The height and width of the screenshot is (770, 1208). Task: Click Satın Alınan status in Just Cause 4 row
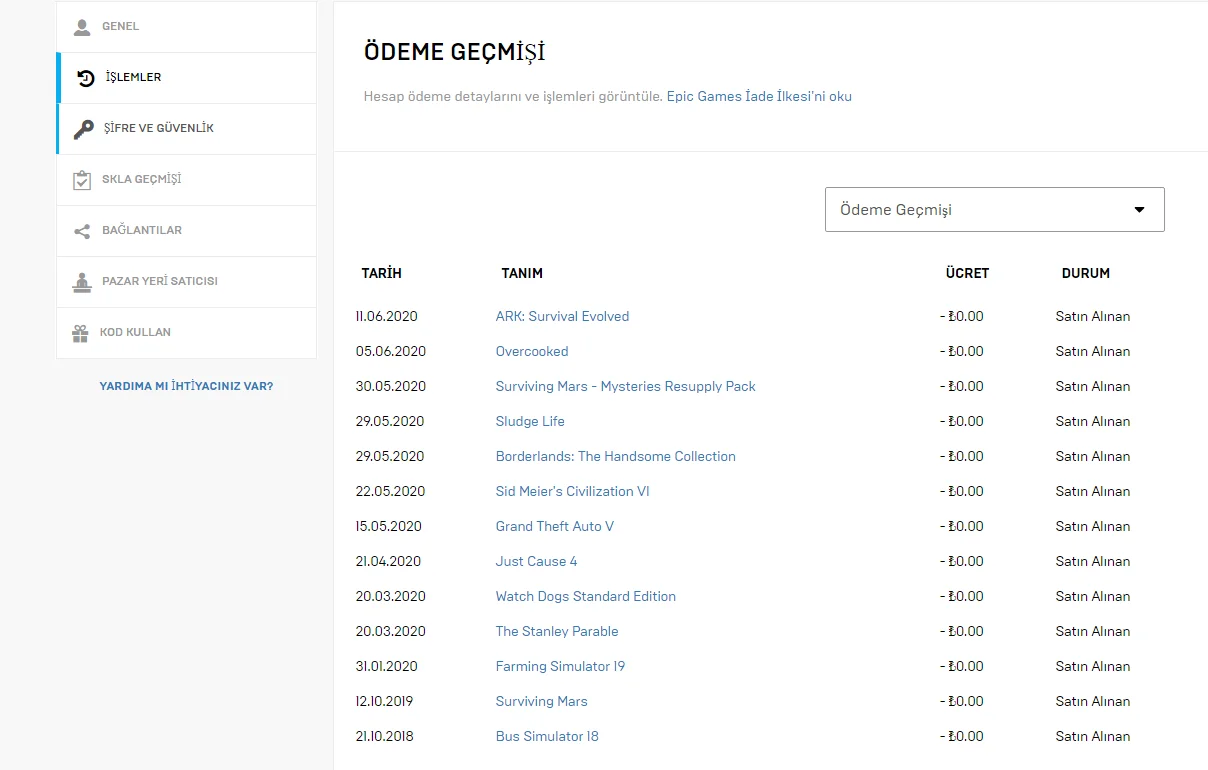(x=1093, y=561)
